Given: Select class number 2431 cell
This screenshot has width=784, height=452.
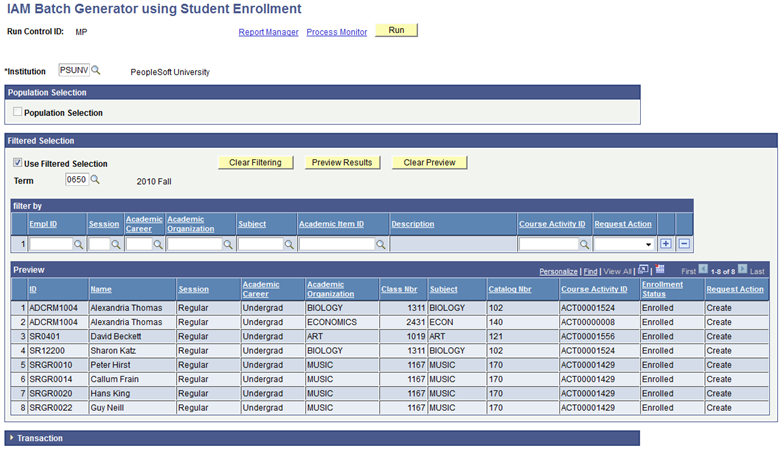Looking at the screenshot, I should tap(403, 322).
